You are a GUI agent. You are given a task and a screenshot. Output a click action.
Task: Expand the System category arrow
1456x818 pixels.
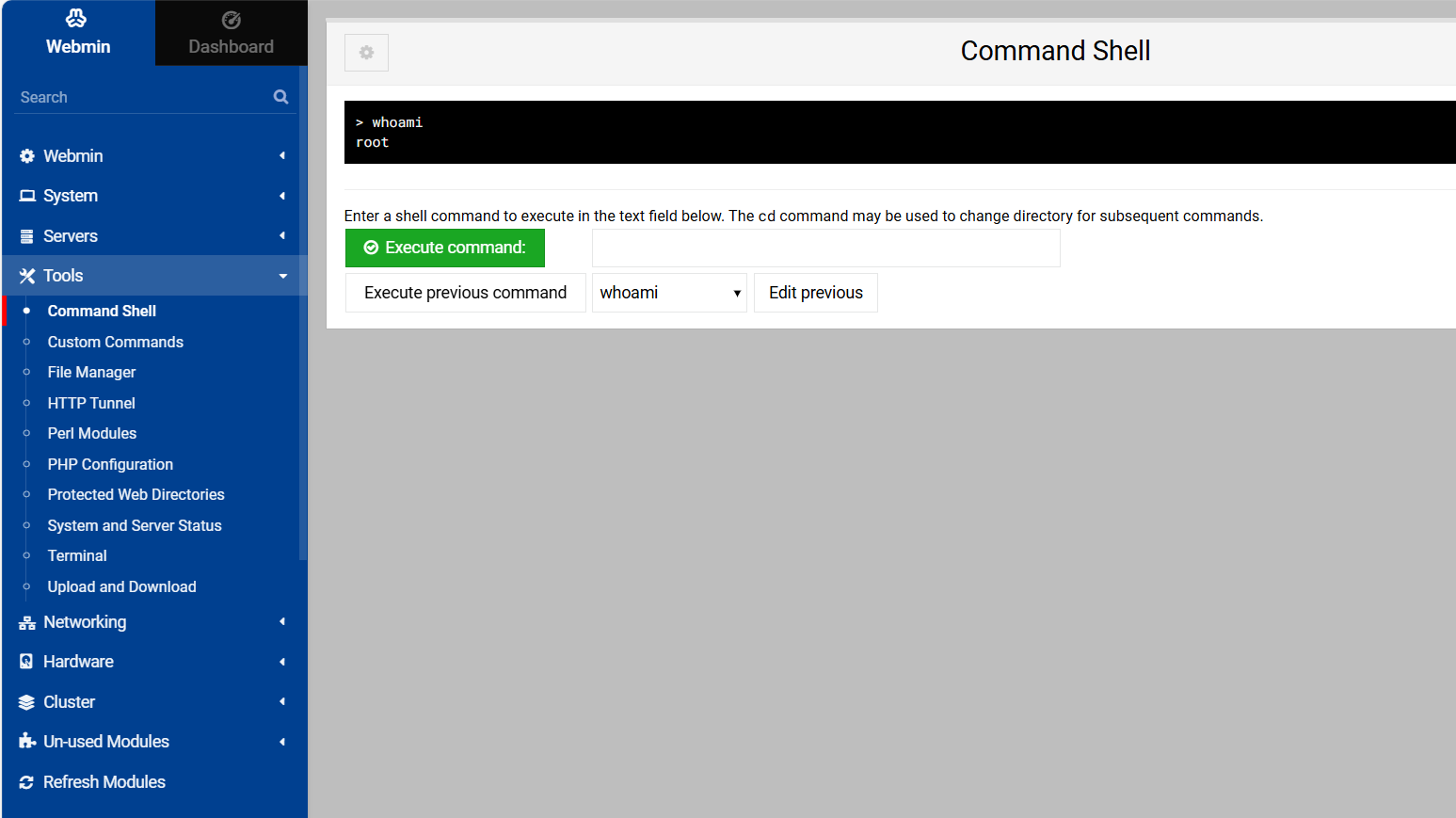(x=282, y=196)
